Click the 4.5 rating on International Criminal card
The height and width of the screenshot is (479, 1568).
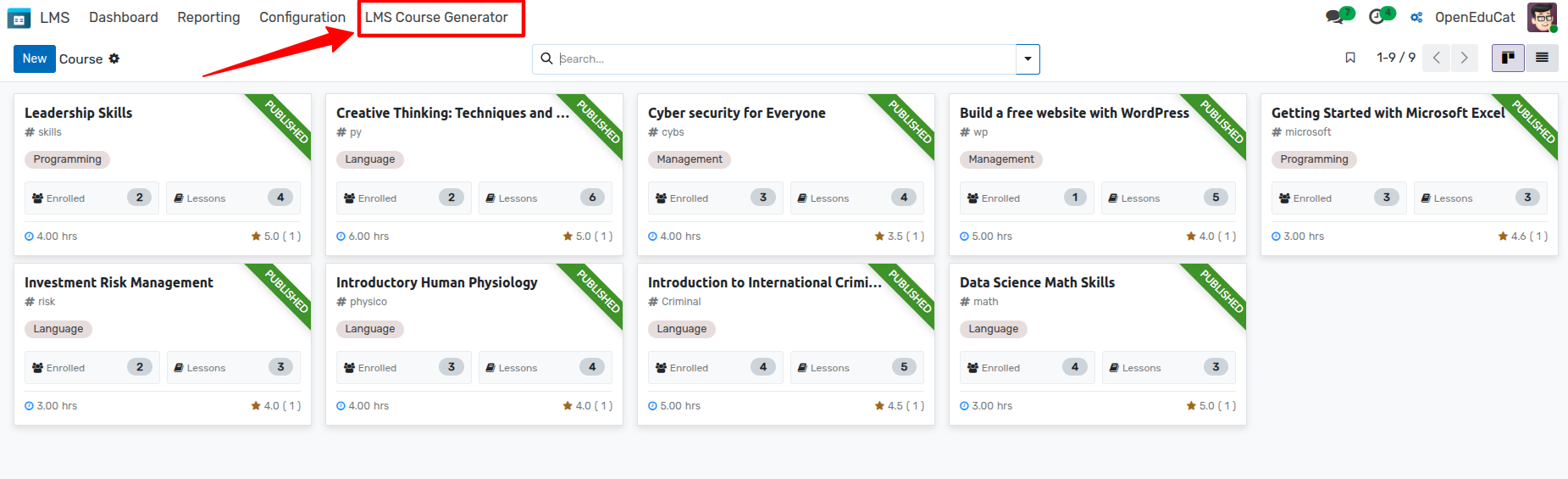[899, 406]
